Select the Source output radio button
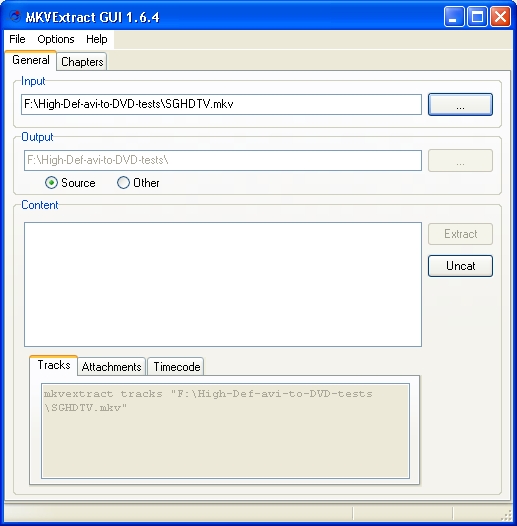This screenshot has height=526, width=517. [x=51, y=183]
